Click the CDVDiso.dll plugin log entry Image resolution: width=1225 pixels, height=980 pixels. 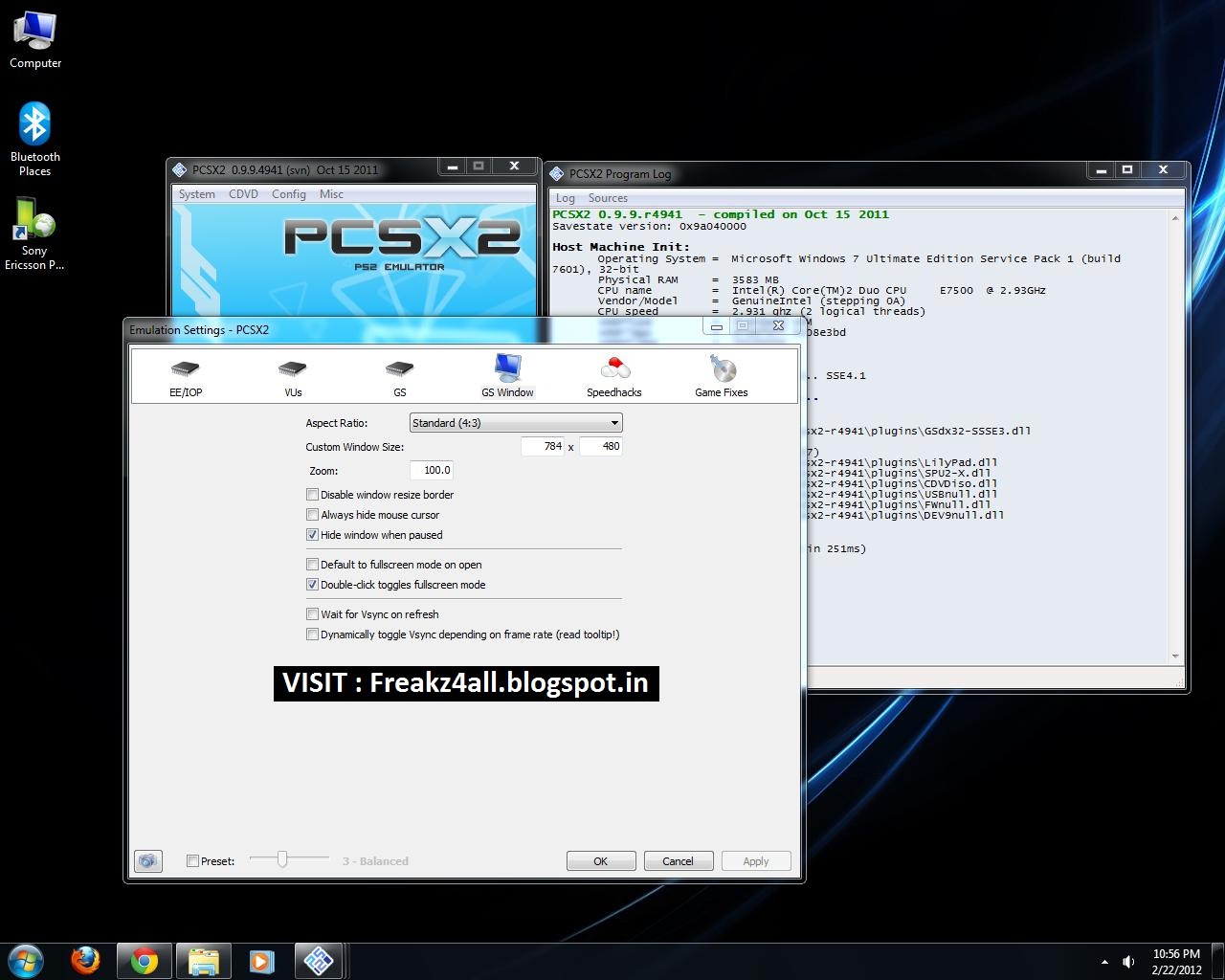[903, 483]
